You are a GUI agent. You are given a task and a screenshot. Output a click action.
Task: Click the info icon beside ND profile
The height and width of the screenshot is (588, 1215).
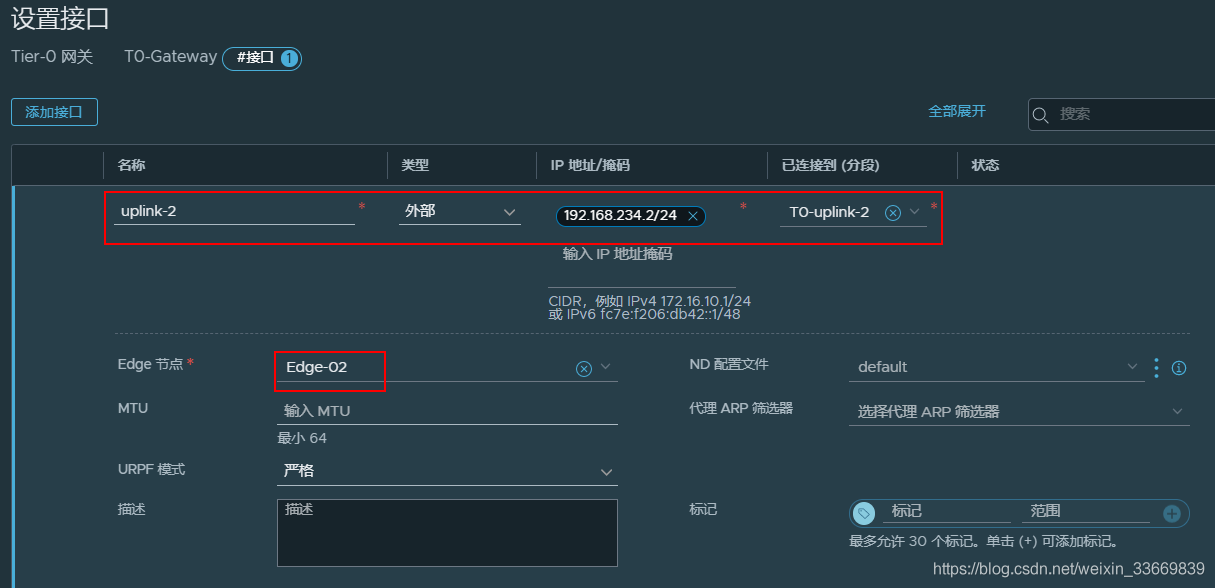point(1179,368)
